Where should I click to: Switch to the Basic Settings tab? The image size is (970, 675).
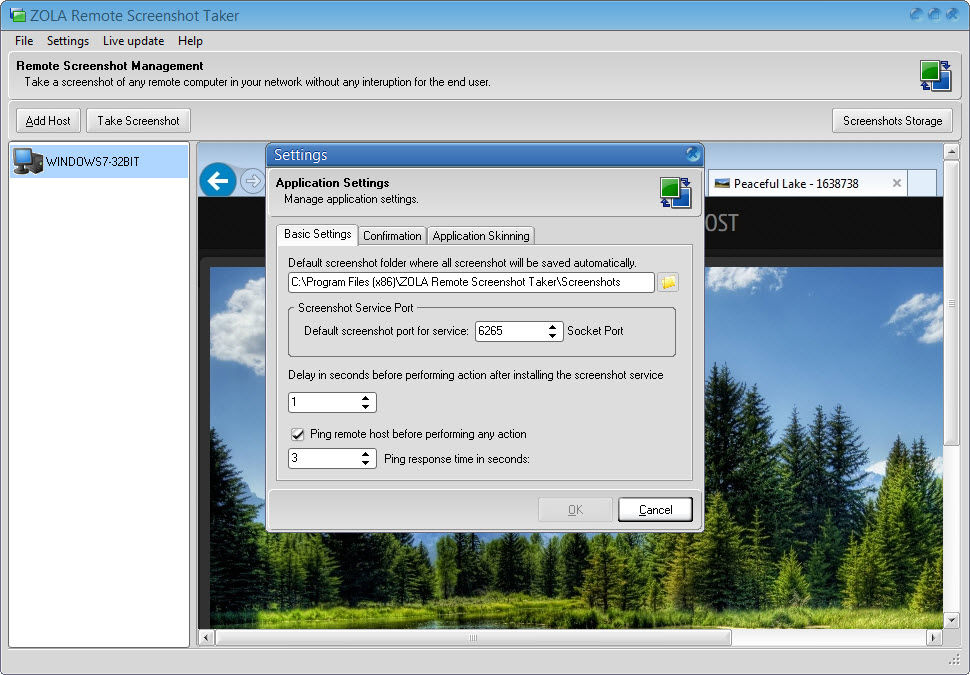coord(317,234)
